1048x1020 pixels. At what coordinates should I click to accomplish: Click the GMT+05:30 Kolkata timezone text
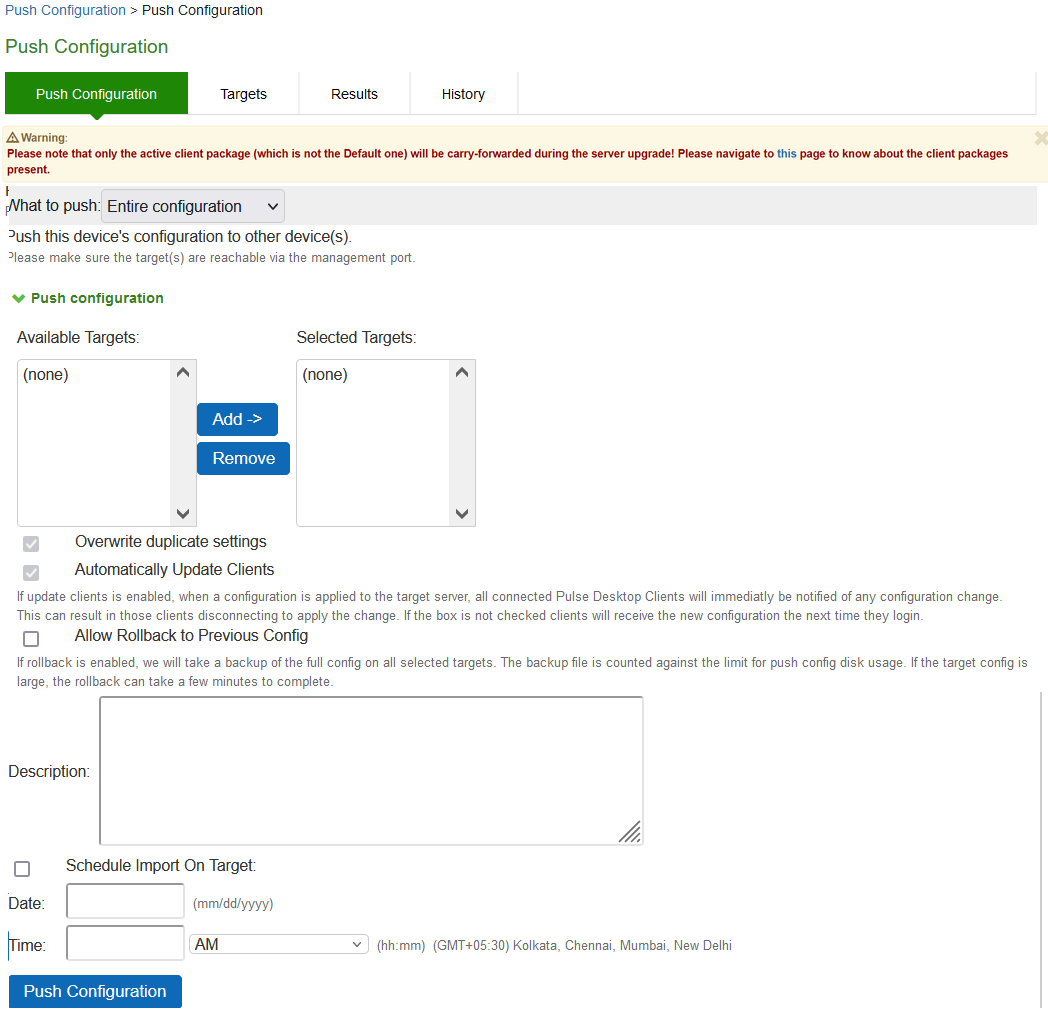582,945
